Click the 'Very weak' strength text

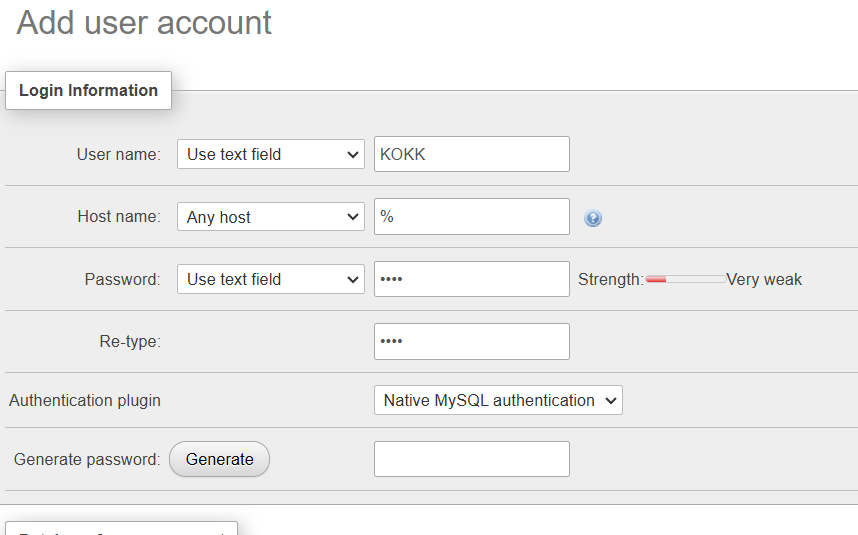pos(764,280)
